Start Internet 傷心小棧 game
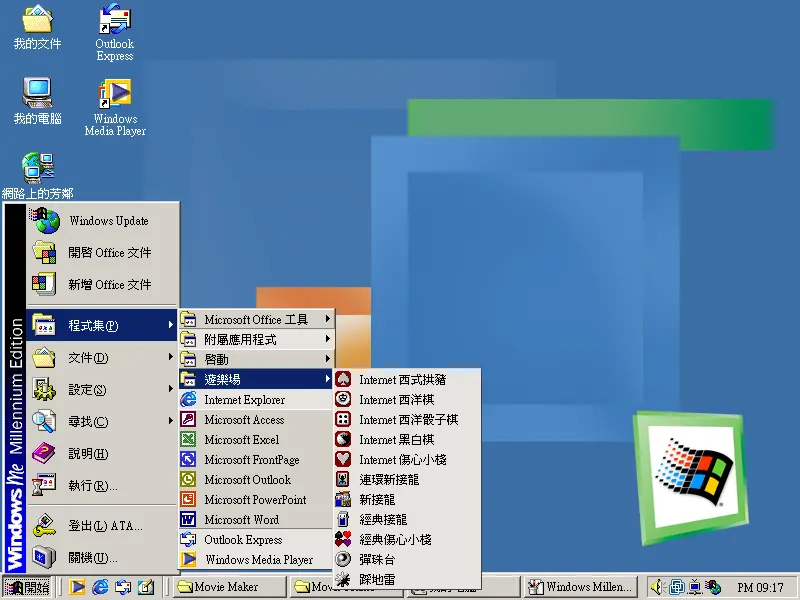 point(407,459)
